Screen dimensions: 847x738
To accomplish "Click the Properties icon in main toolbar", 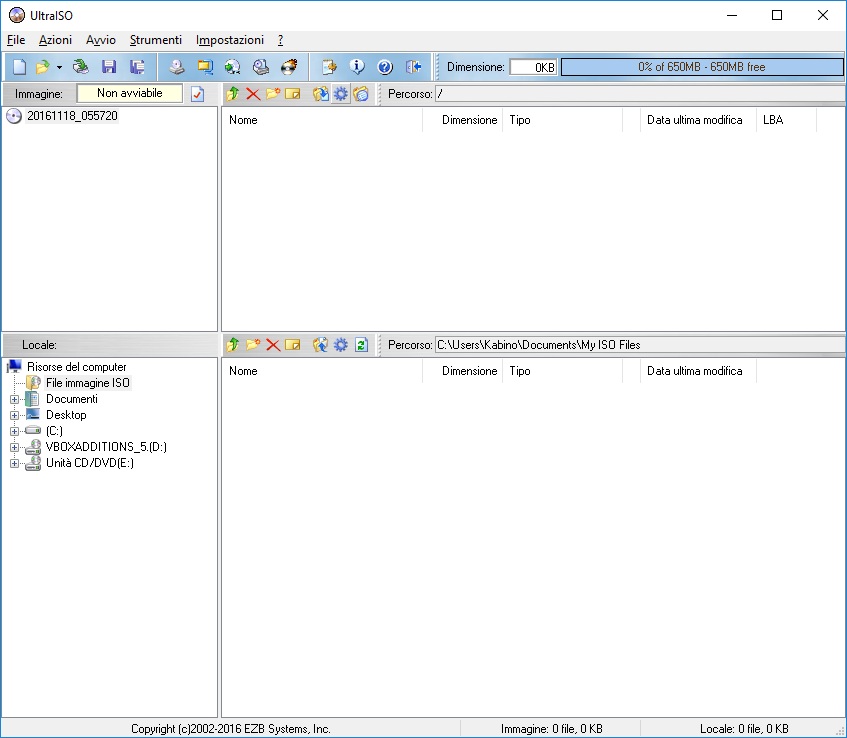I will pos(329,67).
